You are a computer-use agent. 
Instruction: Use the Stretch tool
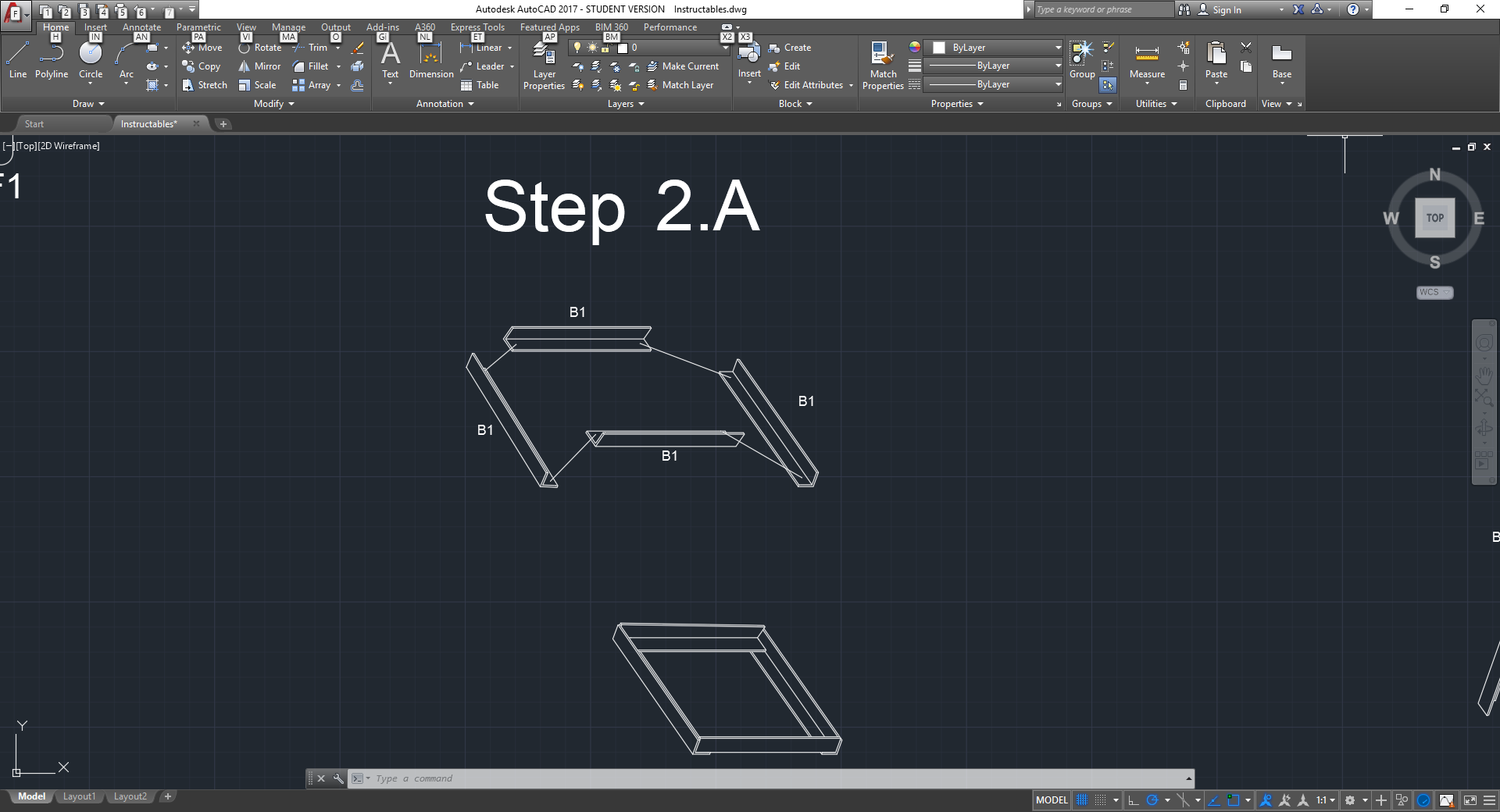coord(205,85)
